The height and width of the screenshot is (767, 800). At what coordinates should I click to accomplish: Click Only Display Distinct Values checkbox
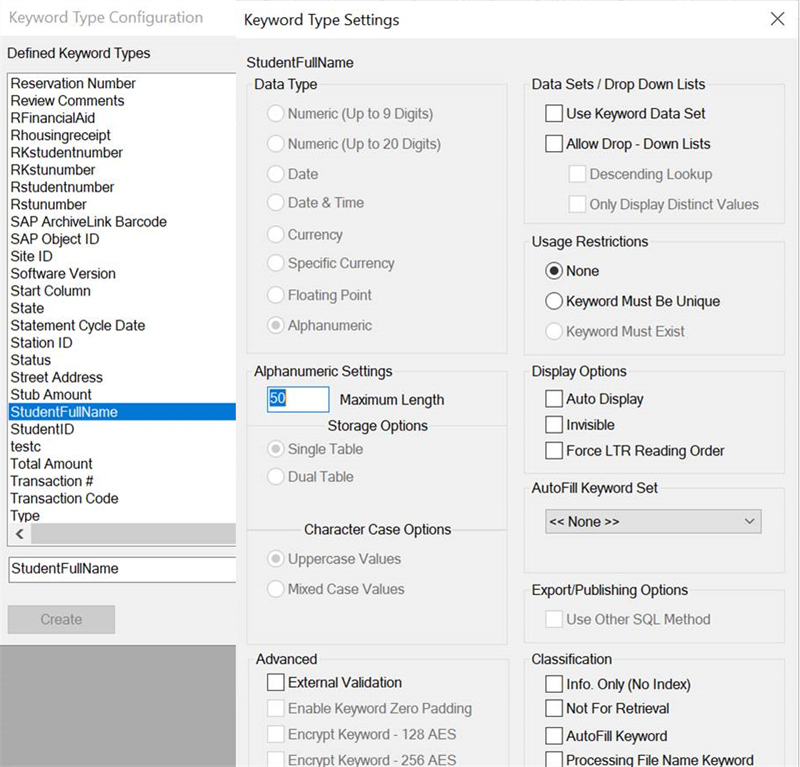pos(577,204)
